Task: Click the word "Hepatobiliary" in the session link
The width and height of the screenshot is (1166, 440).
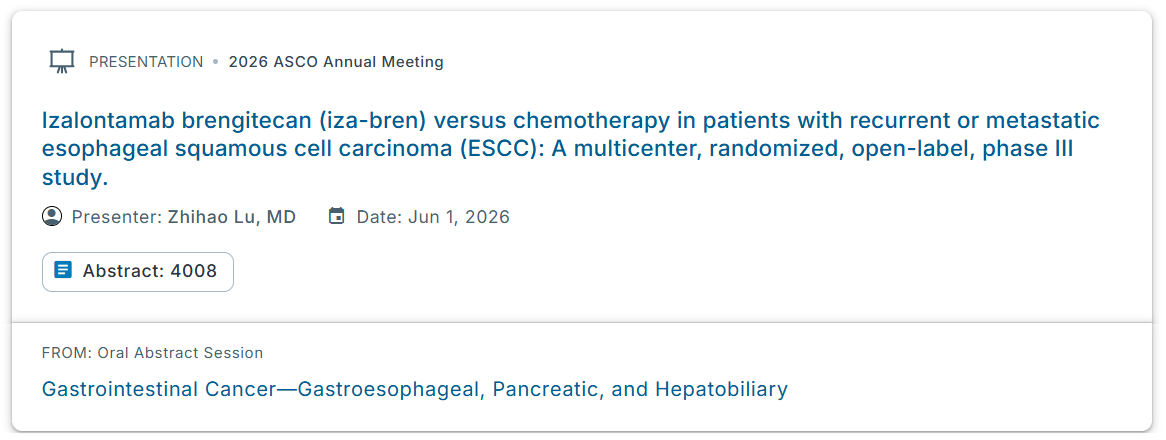Action: [x=721, y=389]
